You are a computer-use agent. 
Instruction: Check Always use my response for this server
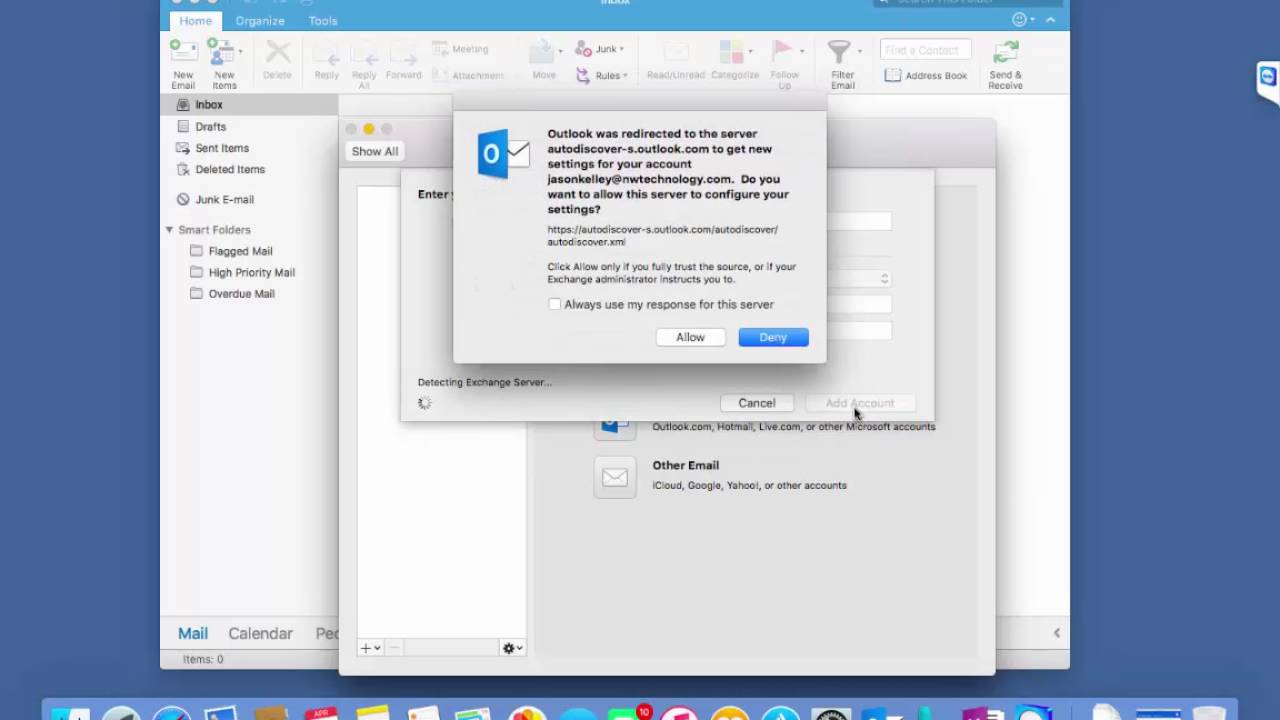[x=555, y=304]
